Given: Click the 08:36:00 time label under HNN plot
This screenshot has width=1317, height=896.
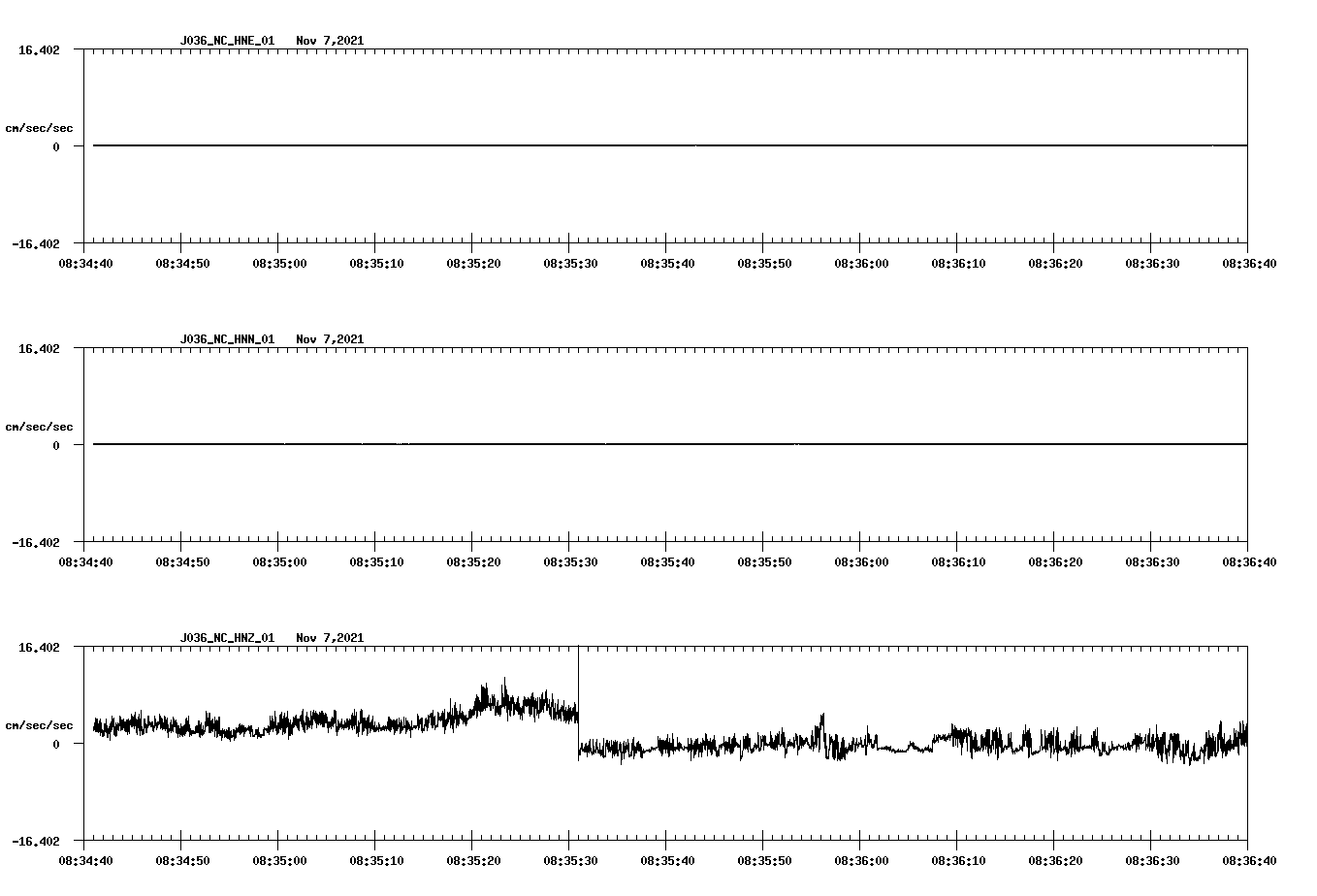Looking at the screenshot, I should tap(861, 562).
